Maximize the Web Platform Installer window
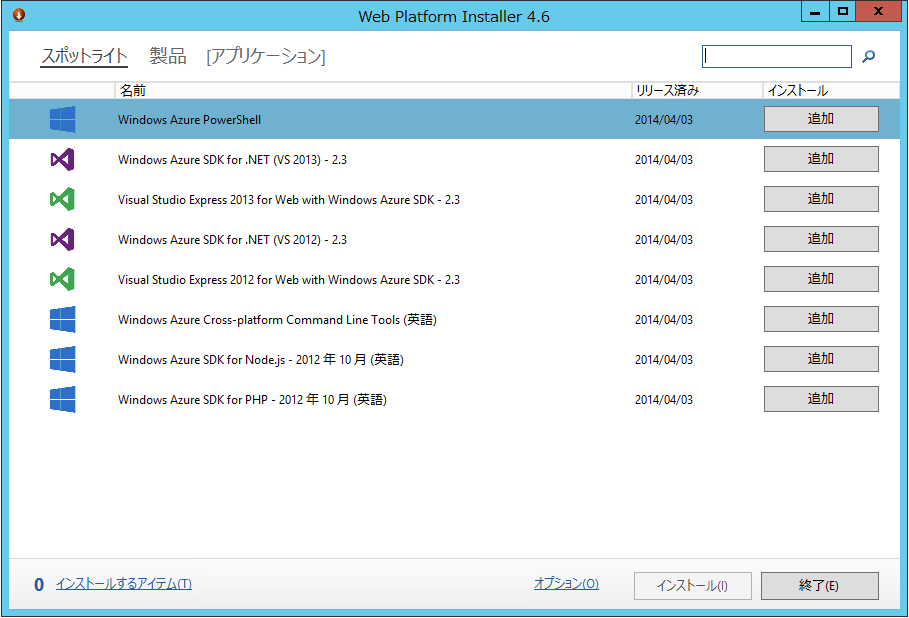This screenshot has height=618, width=909. pos(842,12)
